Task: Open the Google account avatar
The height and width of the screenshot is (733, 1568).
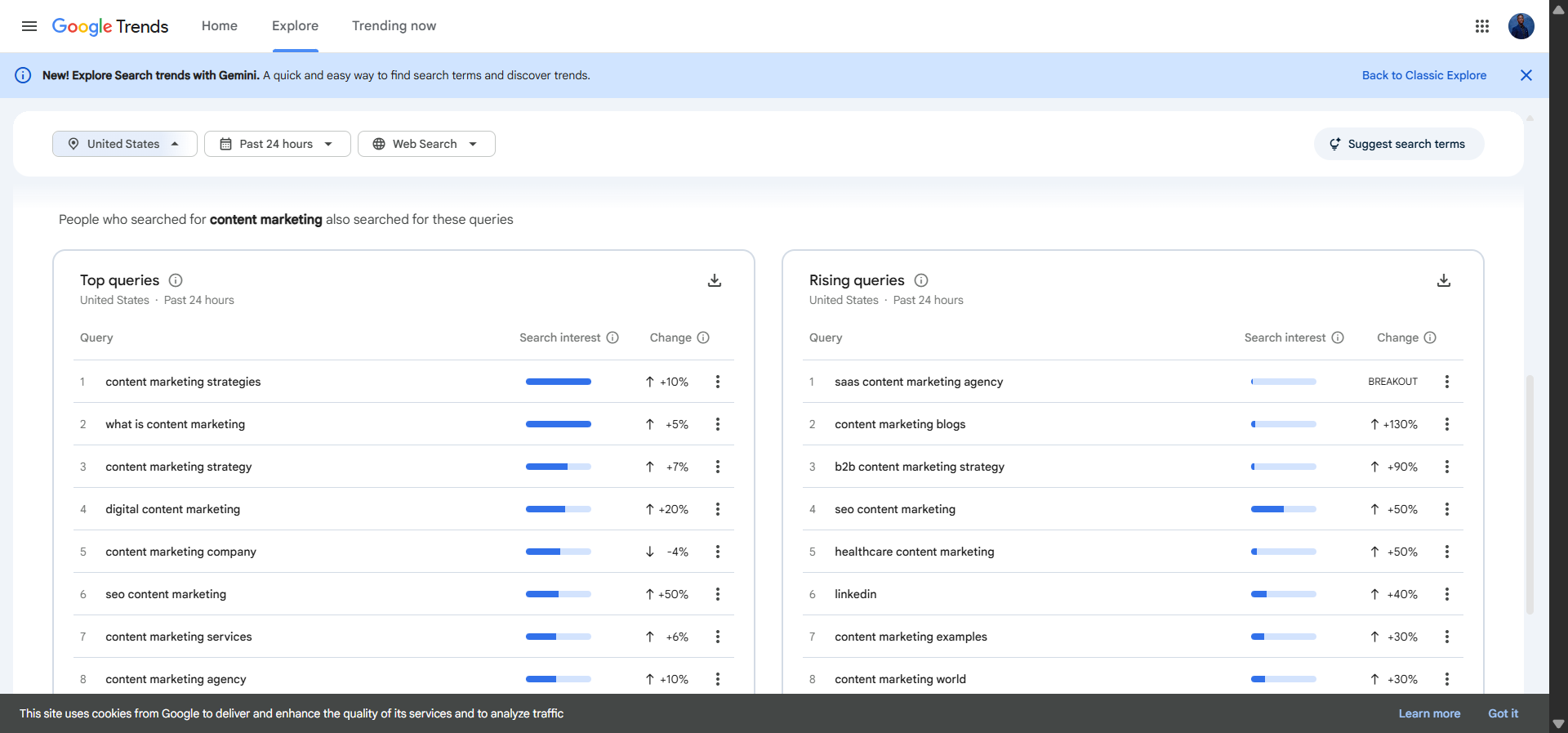Action: (1521, 26)
